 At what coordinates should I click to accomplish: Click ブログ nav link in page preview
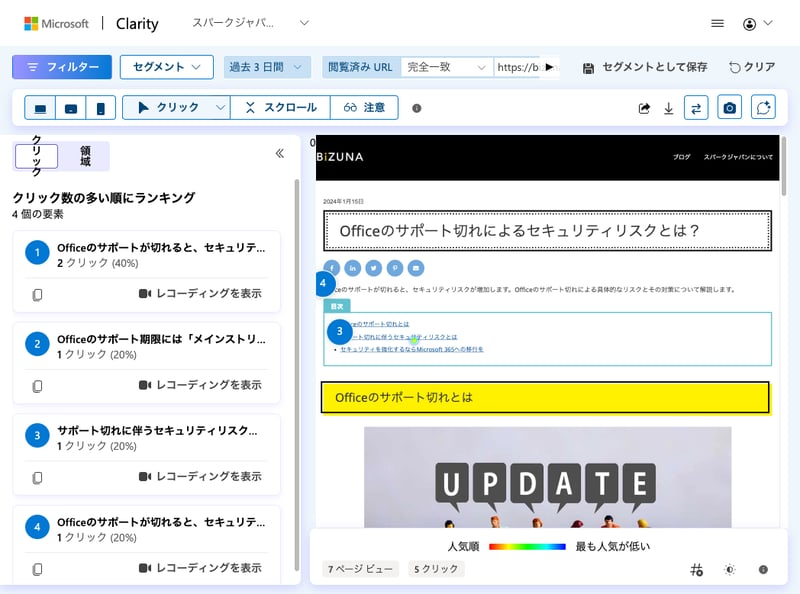pyautogui.click(x=681, y=157)
